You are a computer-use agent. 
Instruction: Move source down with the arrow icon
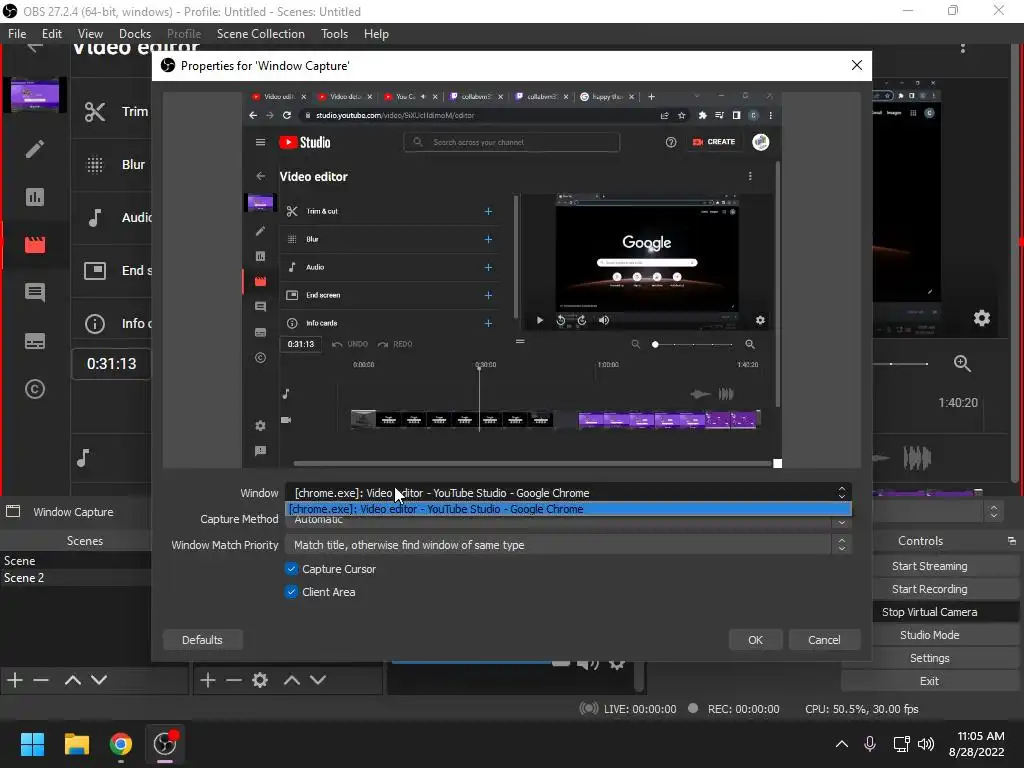tap(317, 680)
